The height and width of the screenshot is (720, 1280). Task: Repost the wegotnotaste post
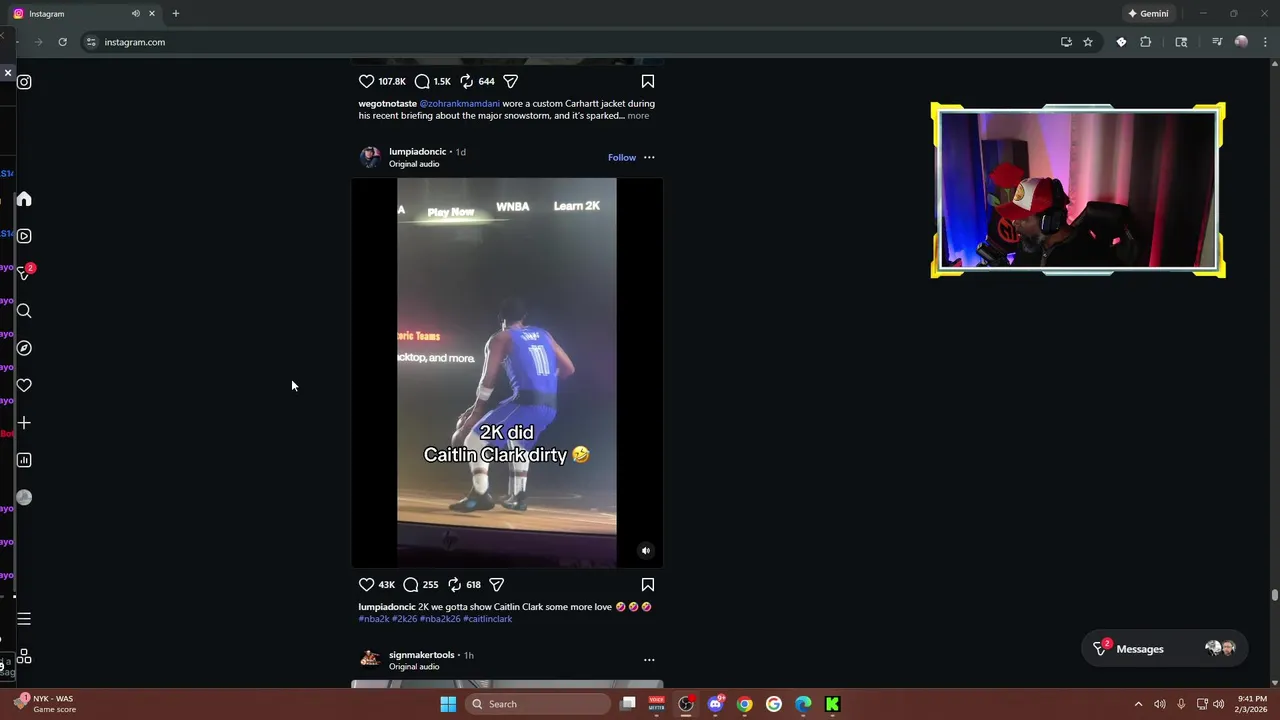click(466, 81)
